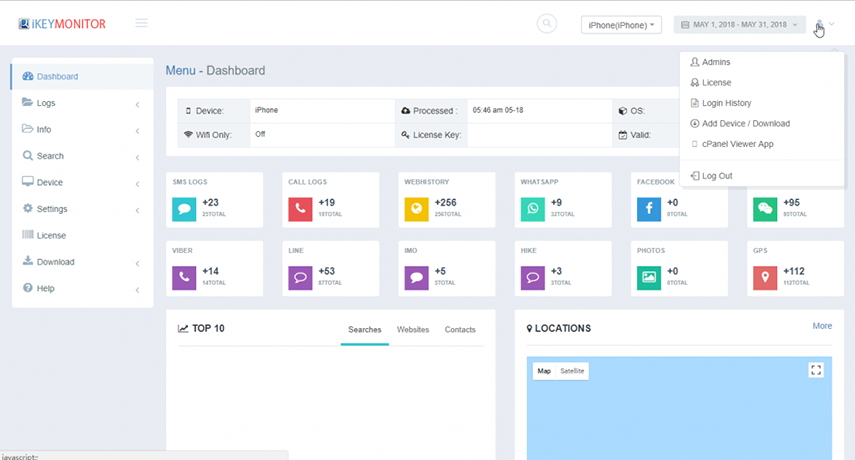The height and width of the screenshot is (460, 855).
Task: Click the green WhatsApp icon
Action: pos(532,209)
